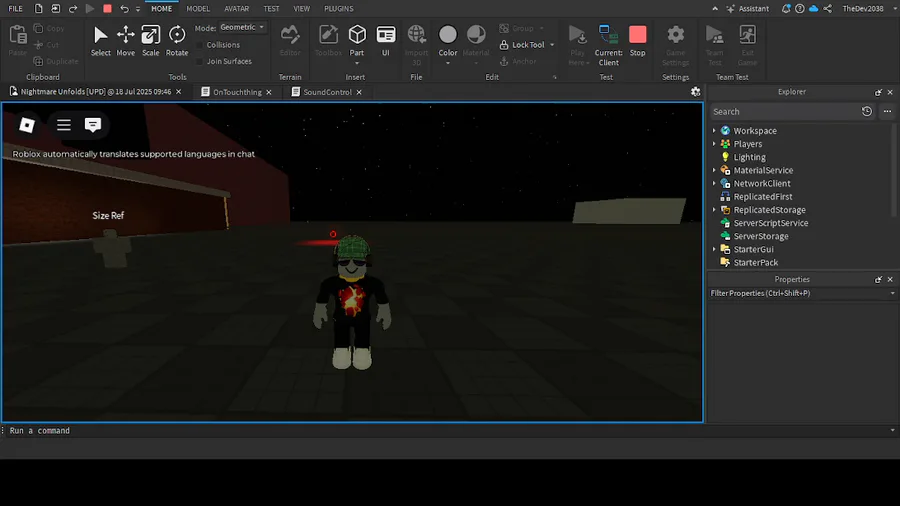
Task: Expand the MaterialService node
Action: pos(714,170)
